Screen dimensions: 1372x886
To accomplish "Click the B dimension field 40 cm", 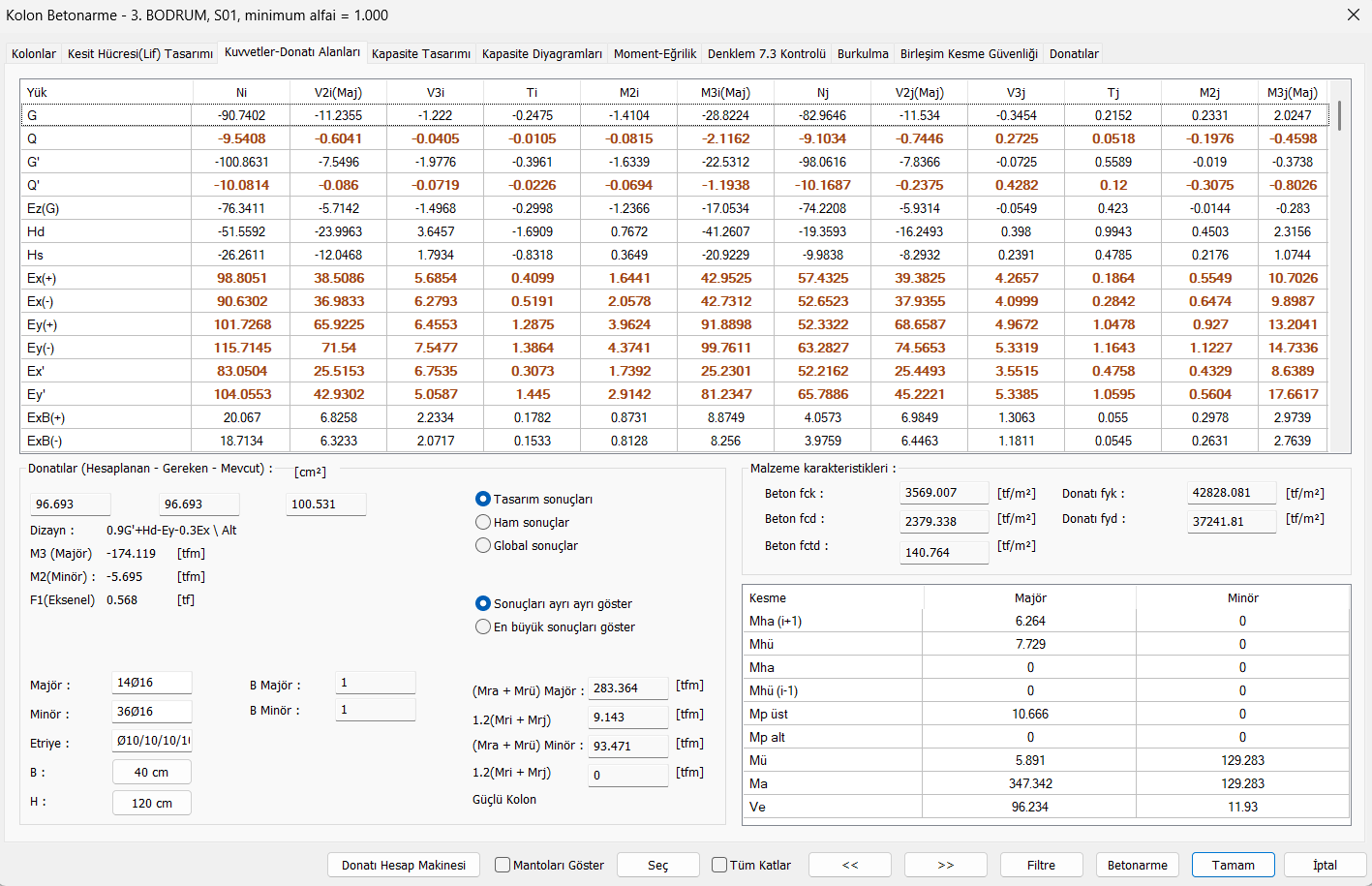I will pos(152,772).
